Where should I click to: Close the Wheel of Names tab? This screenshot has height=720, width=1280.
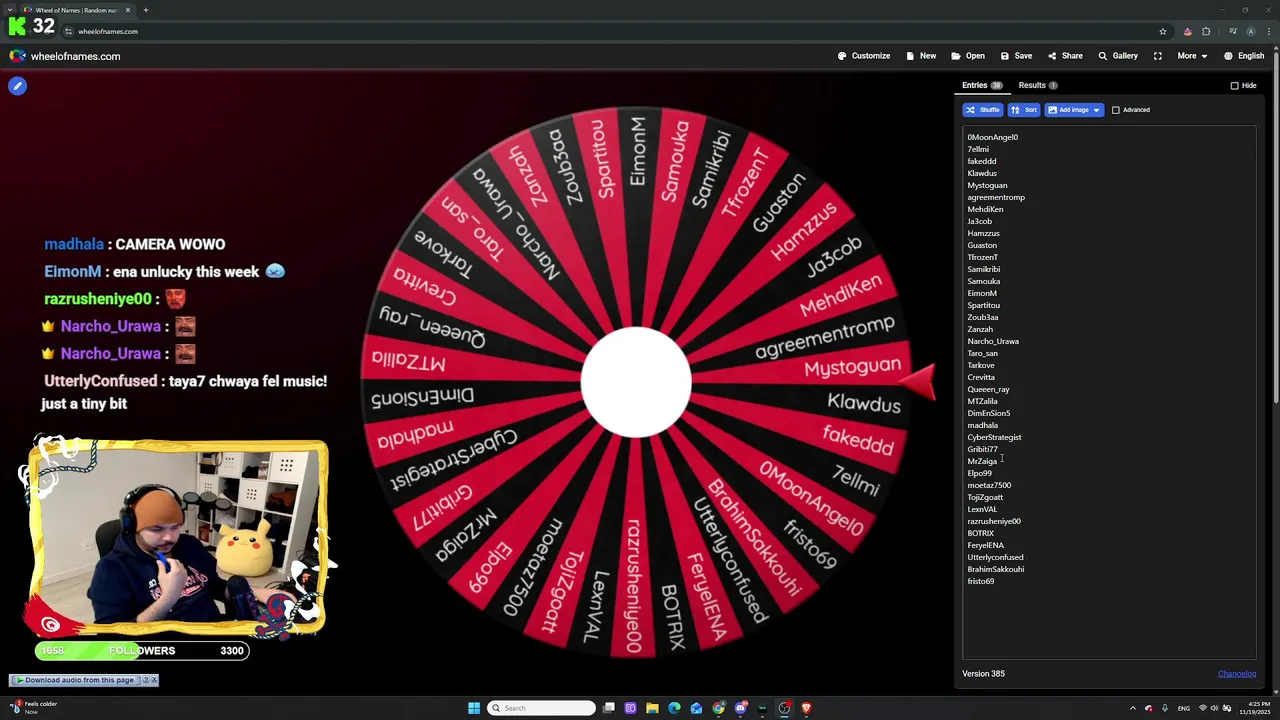[x=127, y=10]
